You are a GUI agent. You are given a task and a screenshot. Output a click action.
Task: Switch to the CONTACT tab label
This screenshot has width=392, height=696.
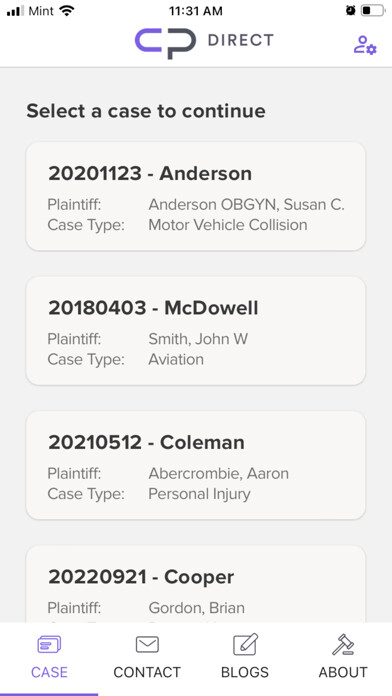pos(147,672)
